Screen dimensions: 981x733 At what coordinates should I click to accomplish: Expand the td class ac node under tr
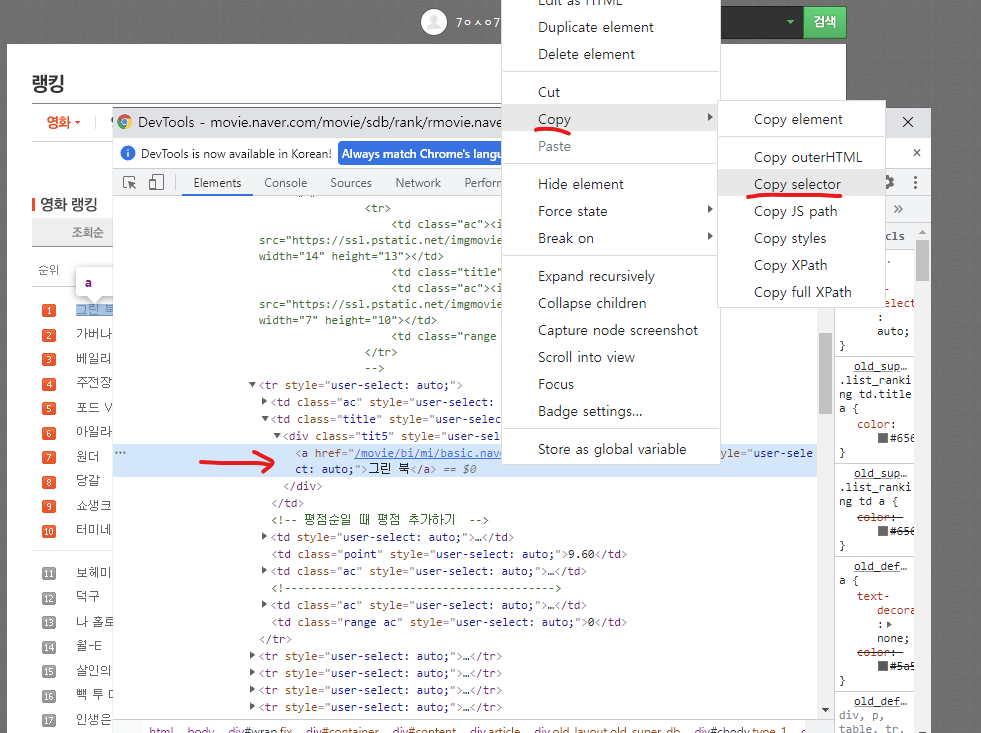click(264, 402)
